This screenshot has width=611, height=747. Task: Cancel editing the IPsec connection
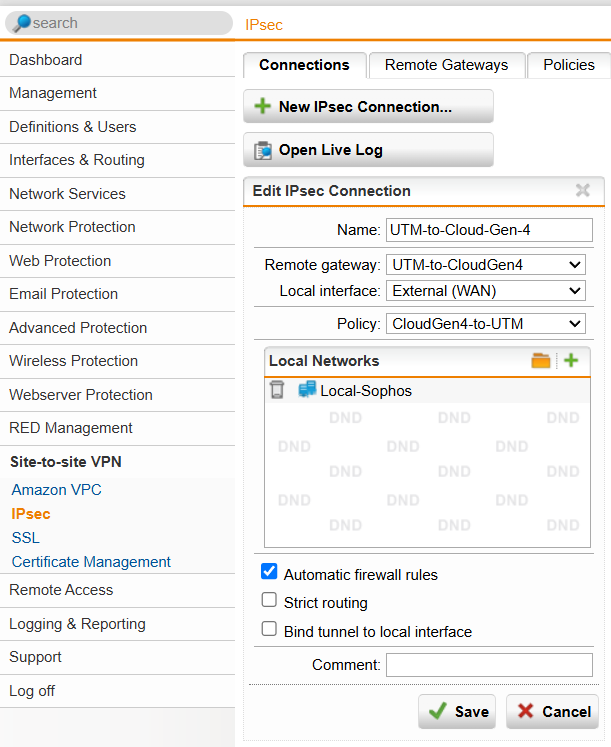click(x=552, y=711)
